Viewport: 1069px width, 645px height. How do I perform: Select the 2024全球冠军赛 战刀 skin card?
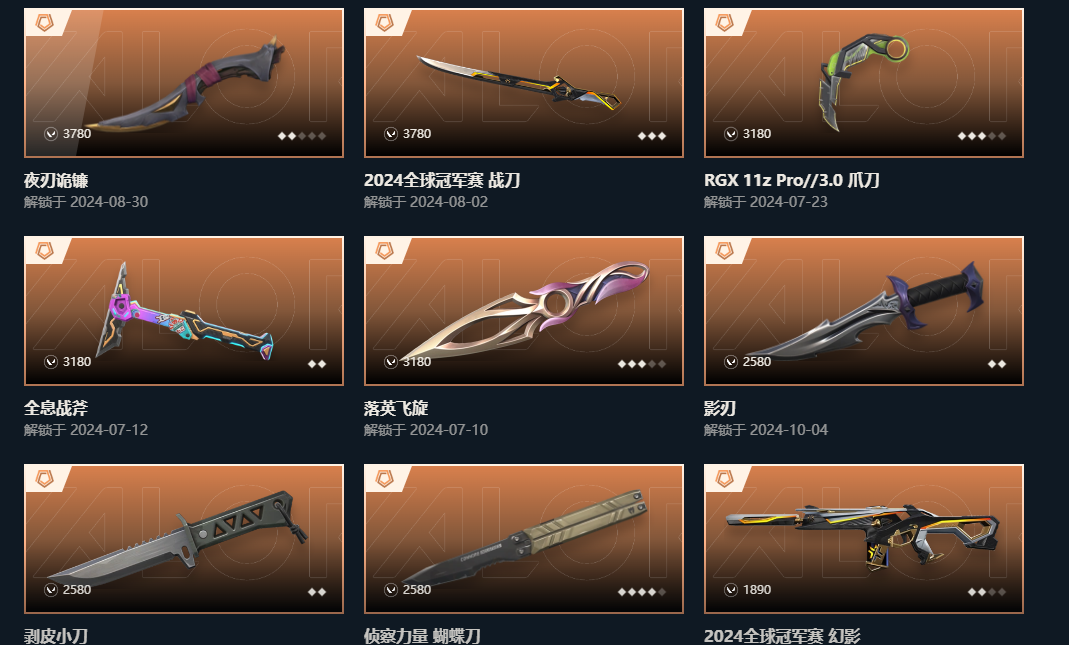[524, 83]
